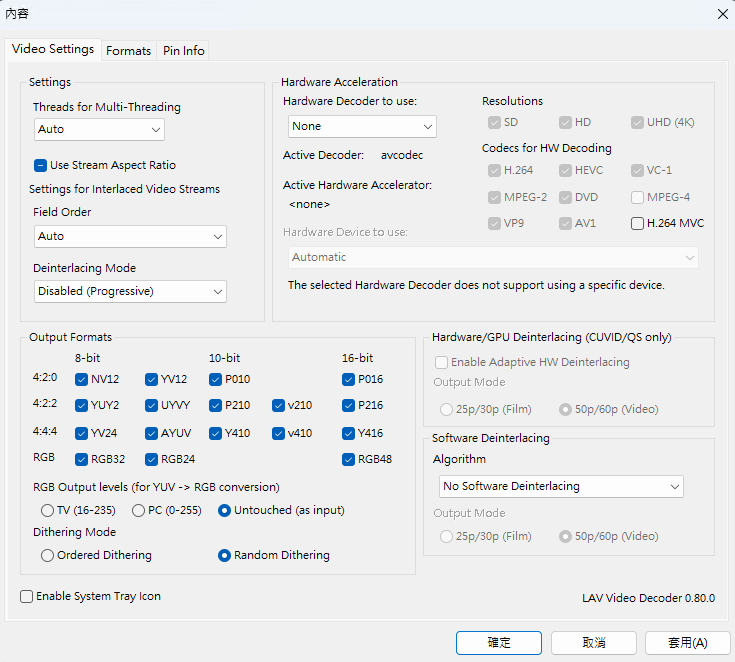This screenshot has height=662, width=735.
Task: Enable System Tray Icon checkbox
Action: pyautogui.click(x=27, y=596)
